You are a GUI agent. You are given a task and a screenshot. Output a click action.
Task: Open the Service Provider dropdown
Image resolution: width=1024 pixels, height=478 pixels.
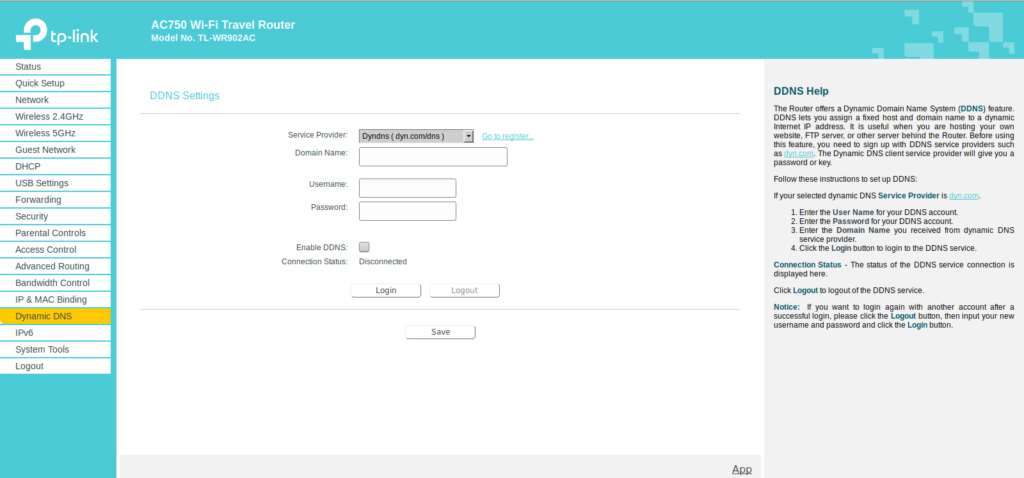(416, 136)
